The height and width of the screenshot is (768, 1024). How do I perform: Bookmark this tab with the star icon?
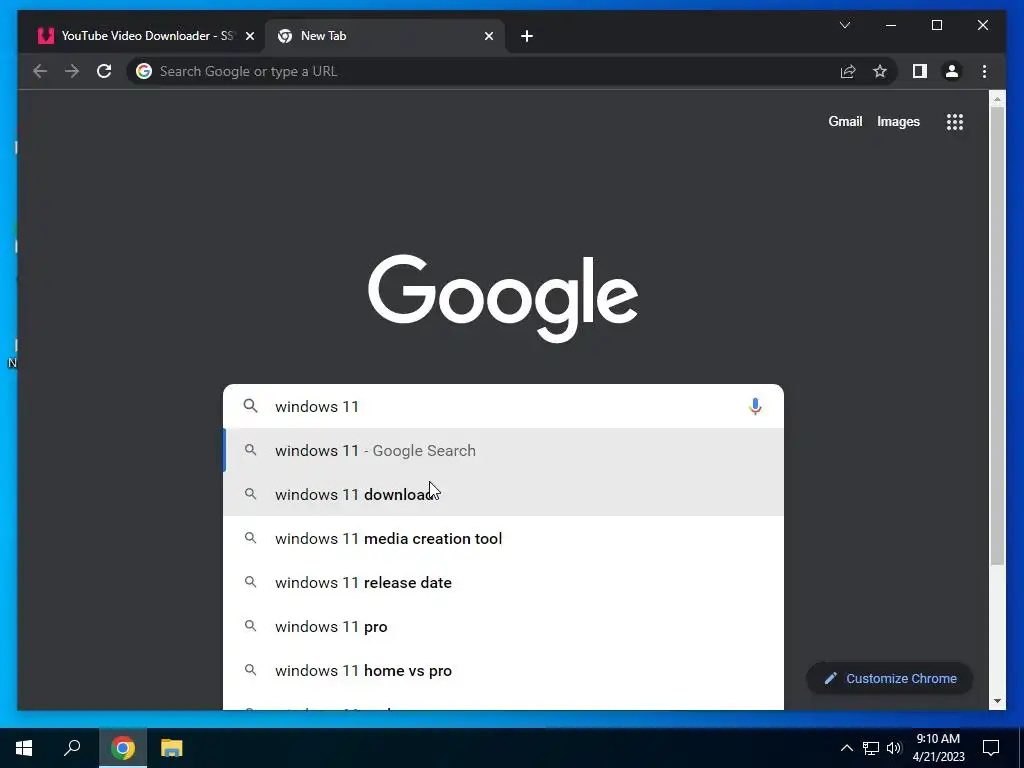point(880,71)
